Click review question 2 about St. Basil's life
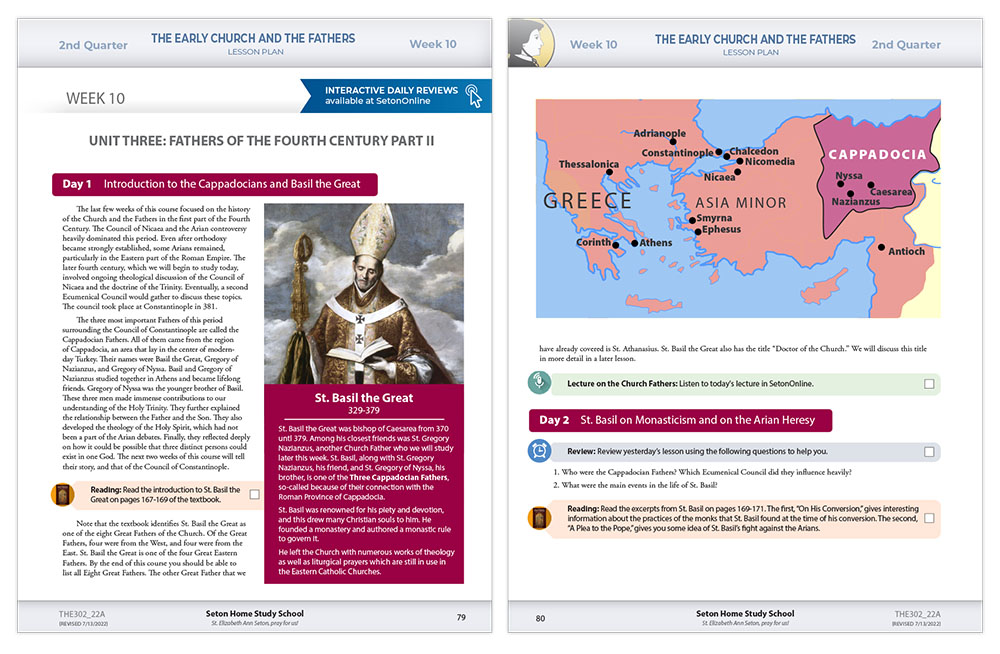The image size is (1000, 654). click(x=635, y=485)
